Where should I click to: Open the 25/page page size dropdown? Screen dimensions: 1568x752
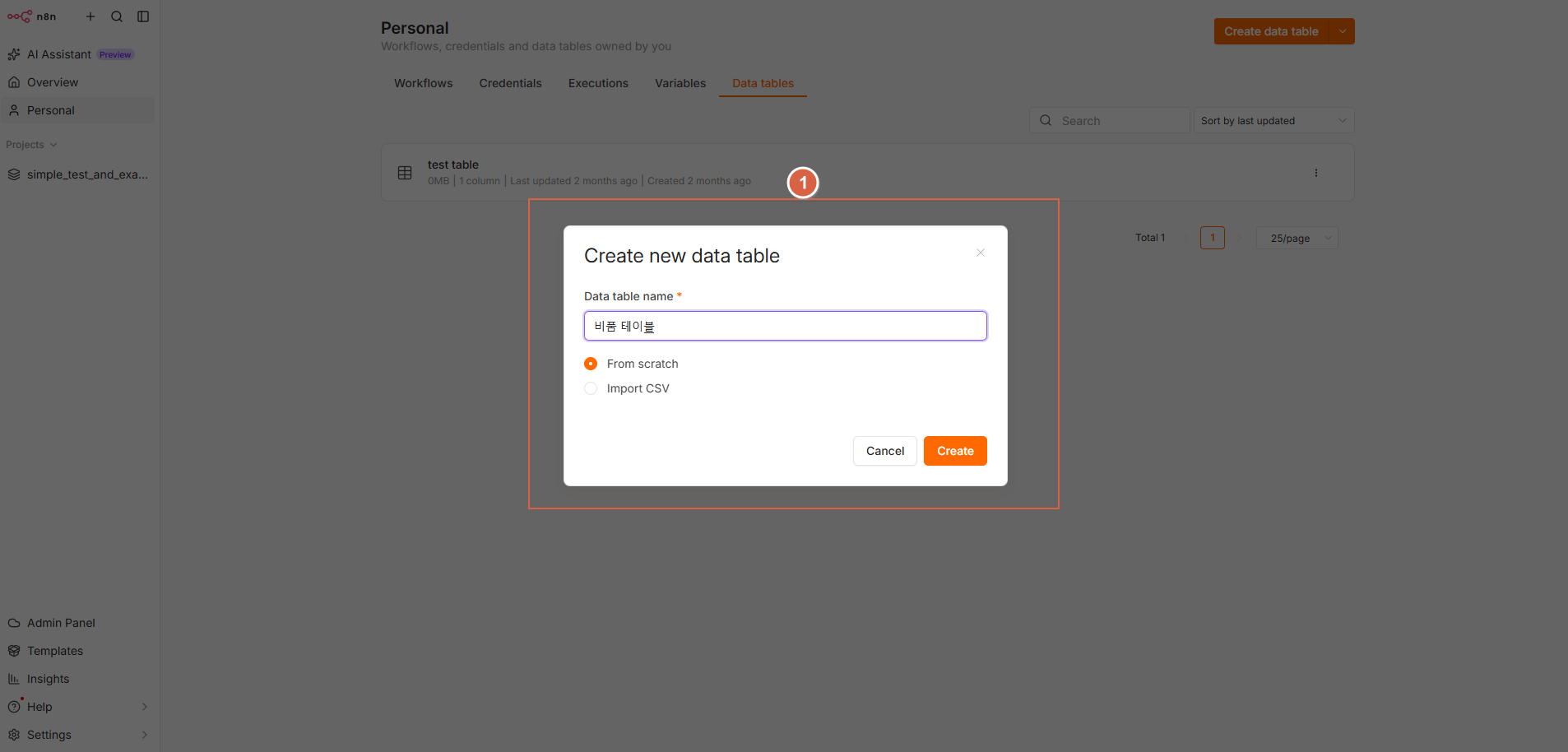1297,238
